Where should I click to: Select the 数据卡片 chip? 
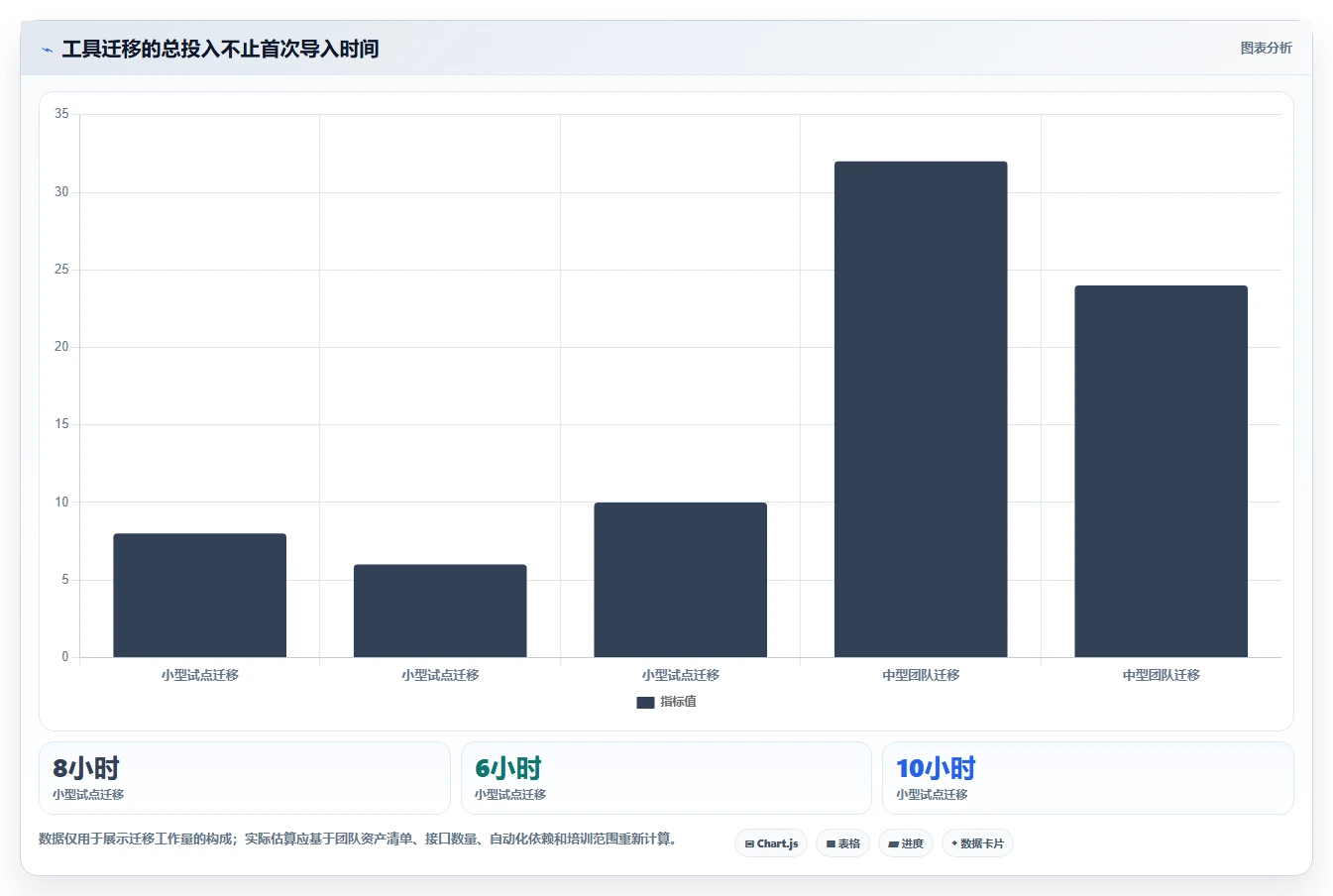(x=978, y=843)
